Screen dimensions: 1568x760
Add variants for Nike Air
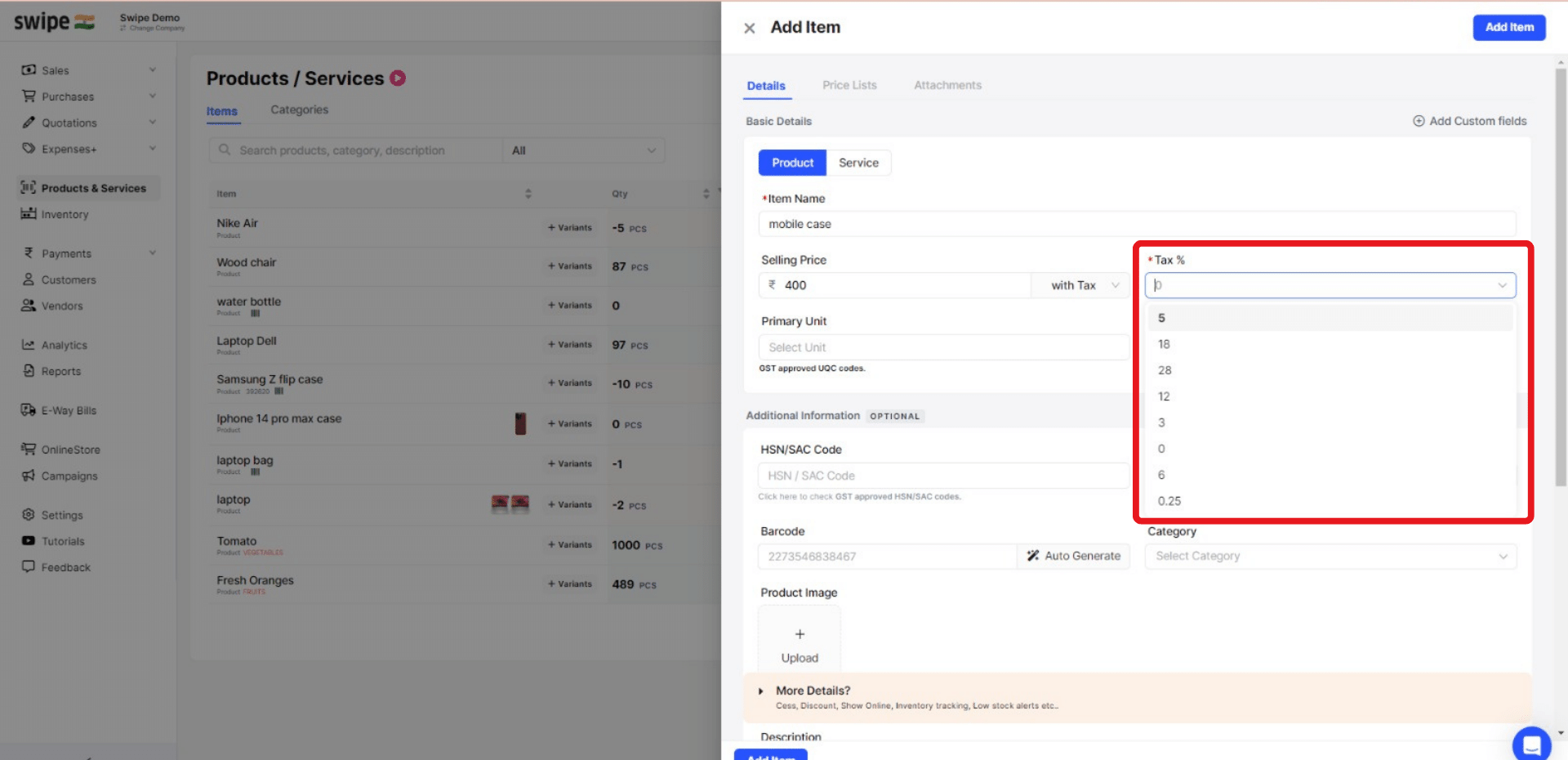(570, 228)
